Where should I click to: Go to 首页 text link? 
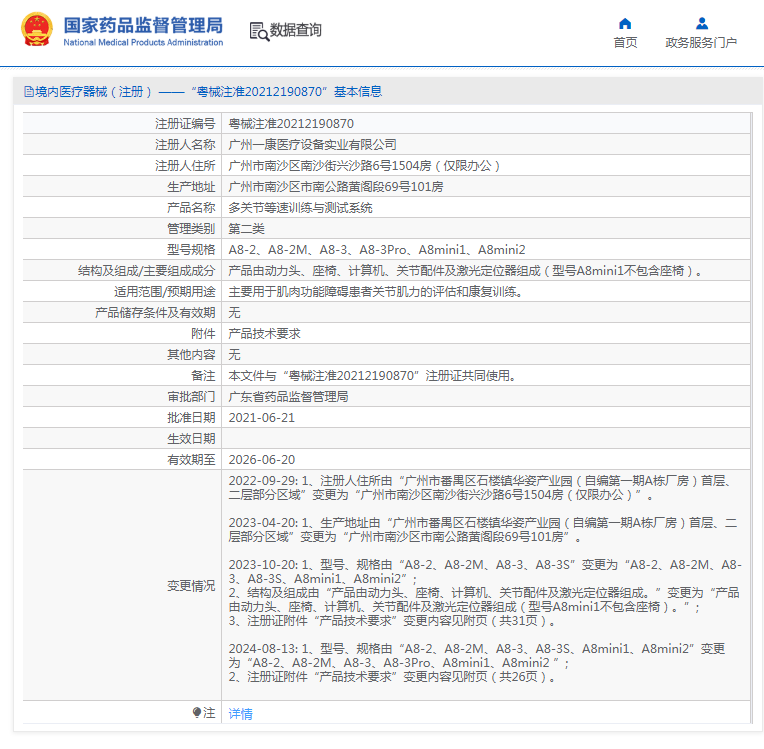point(625,43)
